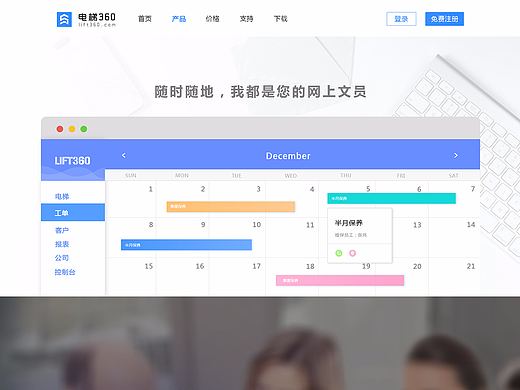Select calendar date 16
Screen dimensions: 520x390
pos(200,266)
